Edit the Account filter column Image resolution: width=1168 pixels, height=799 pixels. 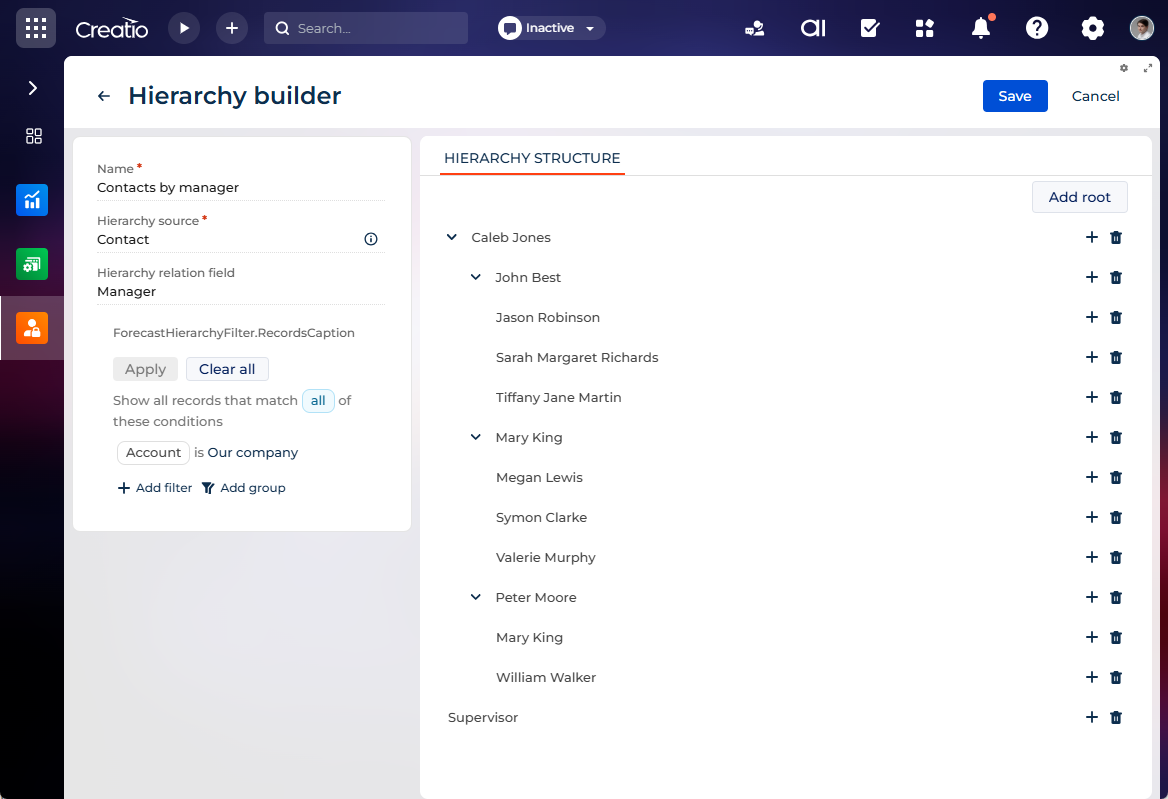[x=153, y=453]
